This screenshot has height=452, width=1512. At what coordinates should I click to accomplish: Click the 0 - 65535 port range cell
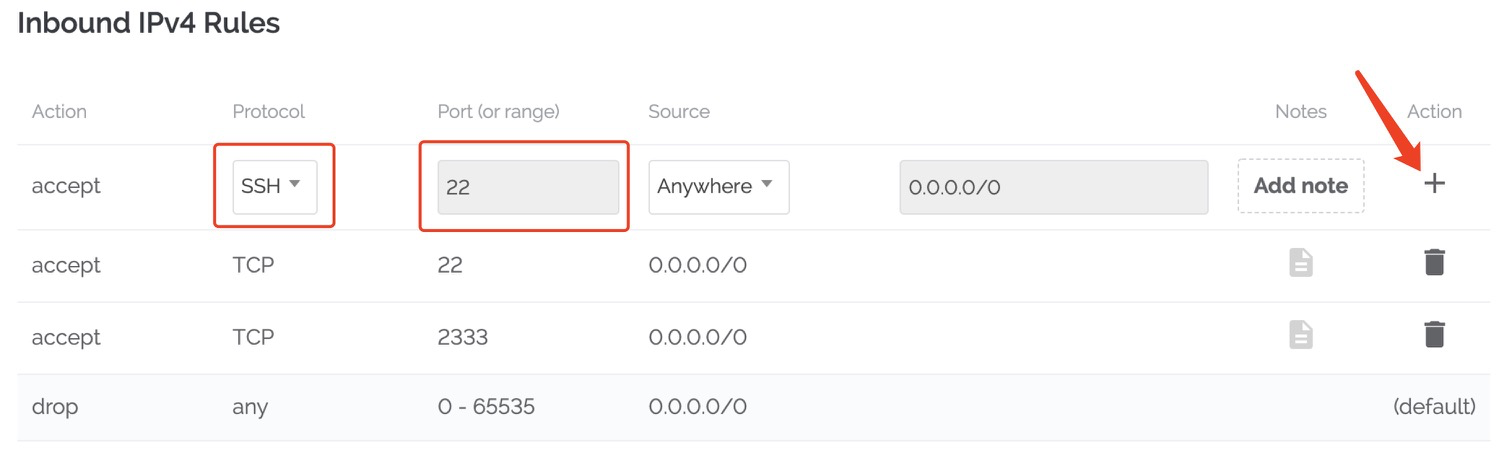click(x=487, y=407)
